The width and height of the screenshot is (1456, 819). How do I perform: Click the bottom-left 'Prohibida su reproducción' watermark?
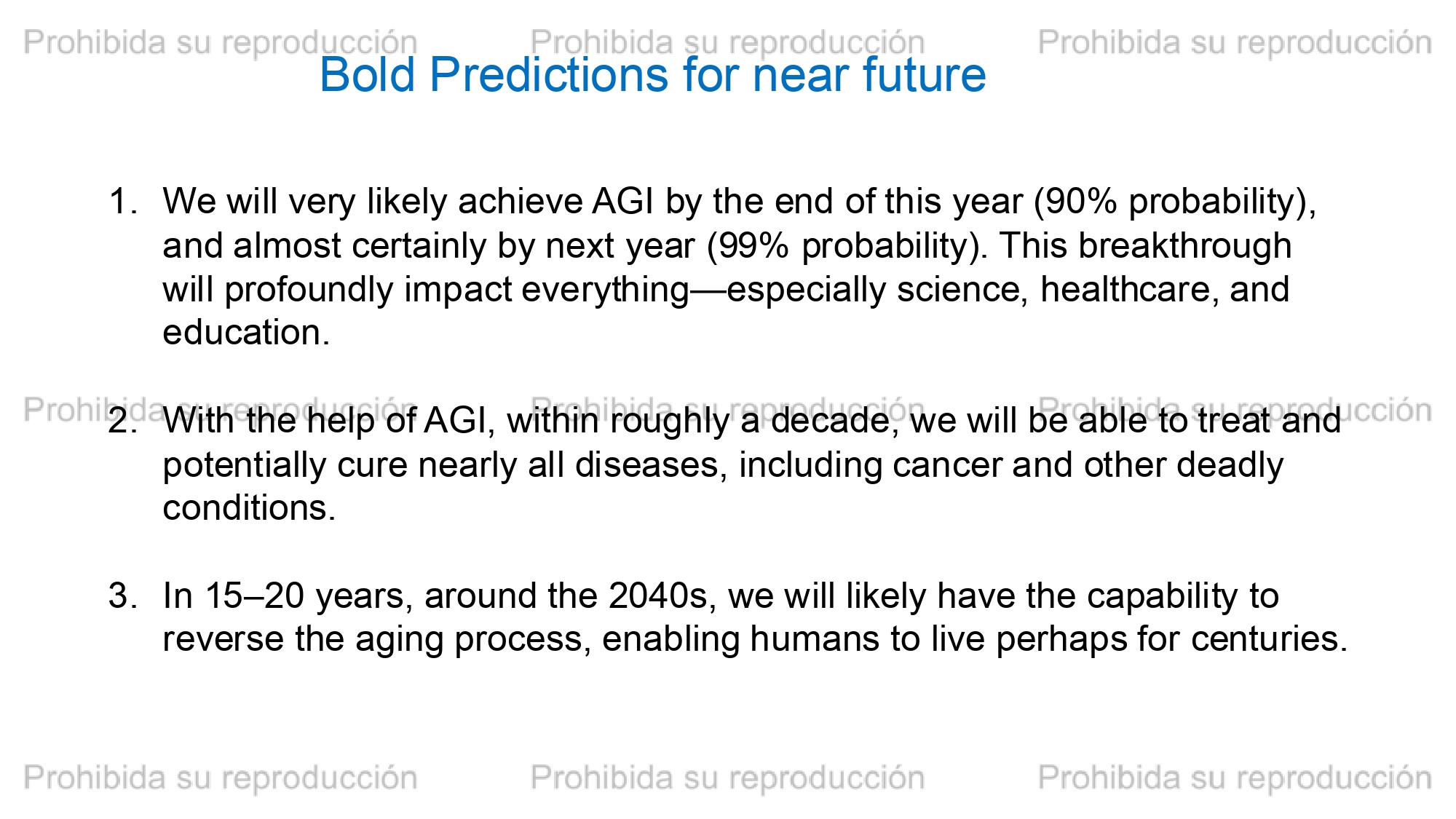(x=221, y=778)
